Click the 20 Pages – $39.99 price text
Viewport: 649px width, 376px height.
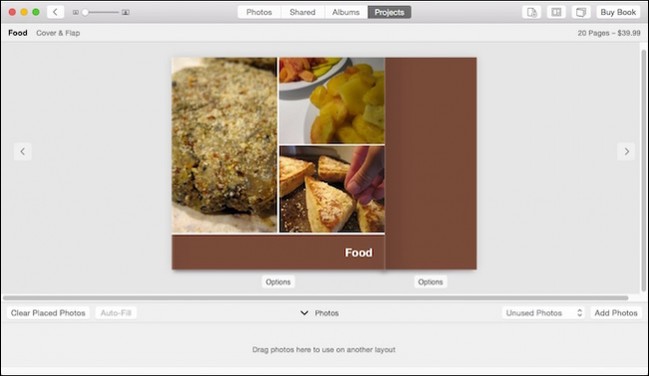[609, 33]
